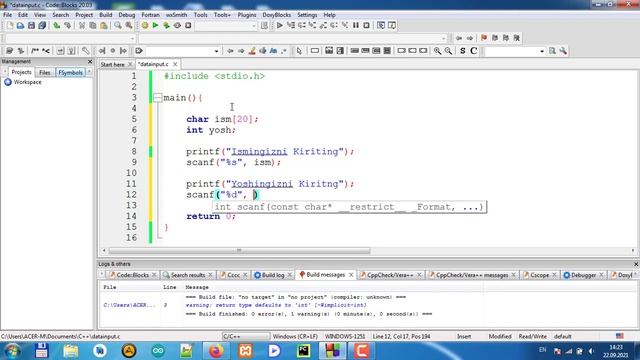Open the Cscope log tab
This screenshot has height=360, width=640.
pos(539,275)
